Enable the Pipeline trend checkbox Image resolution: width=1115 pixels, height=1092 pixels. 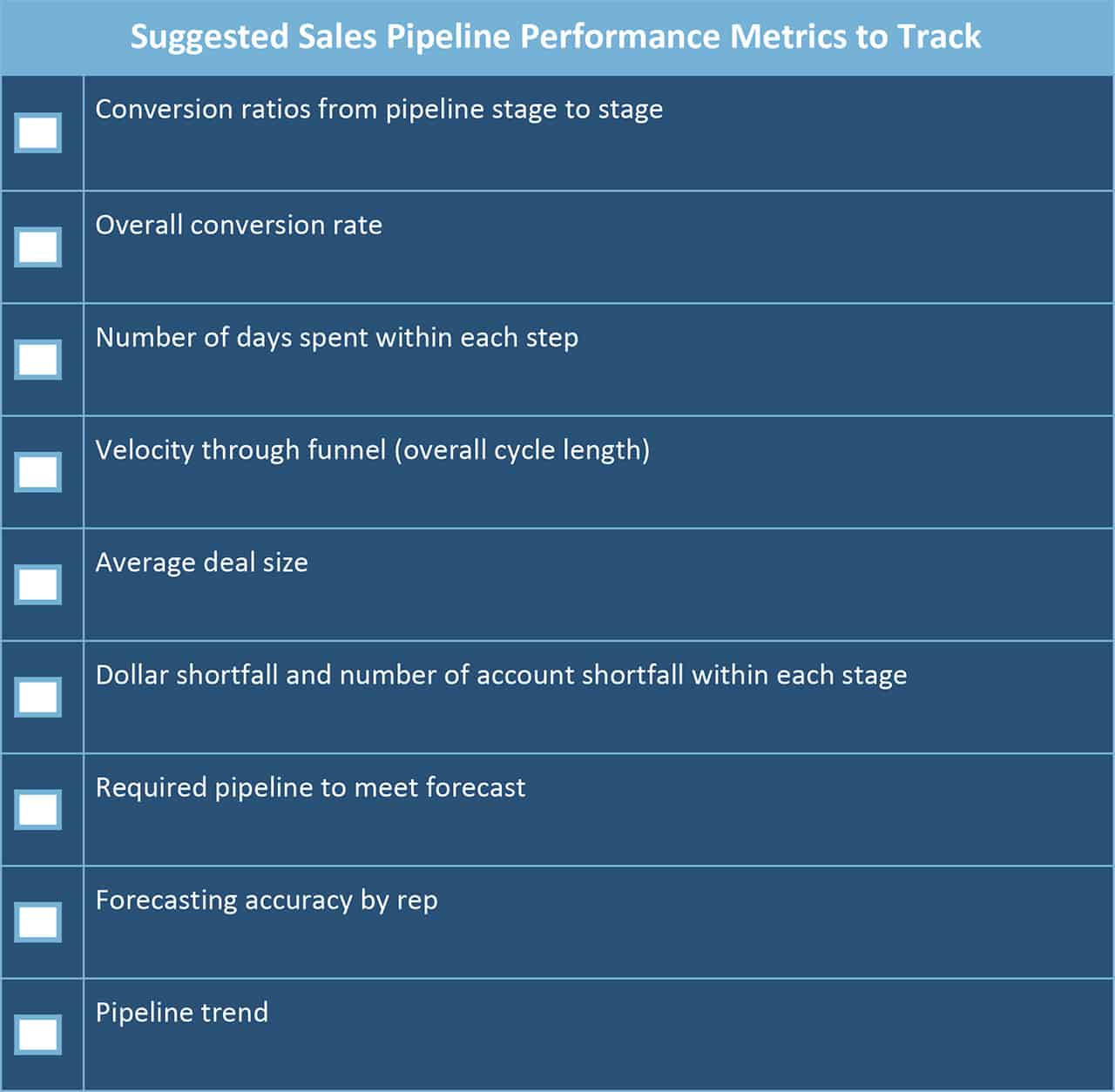[x=38, y=1035]
